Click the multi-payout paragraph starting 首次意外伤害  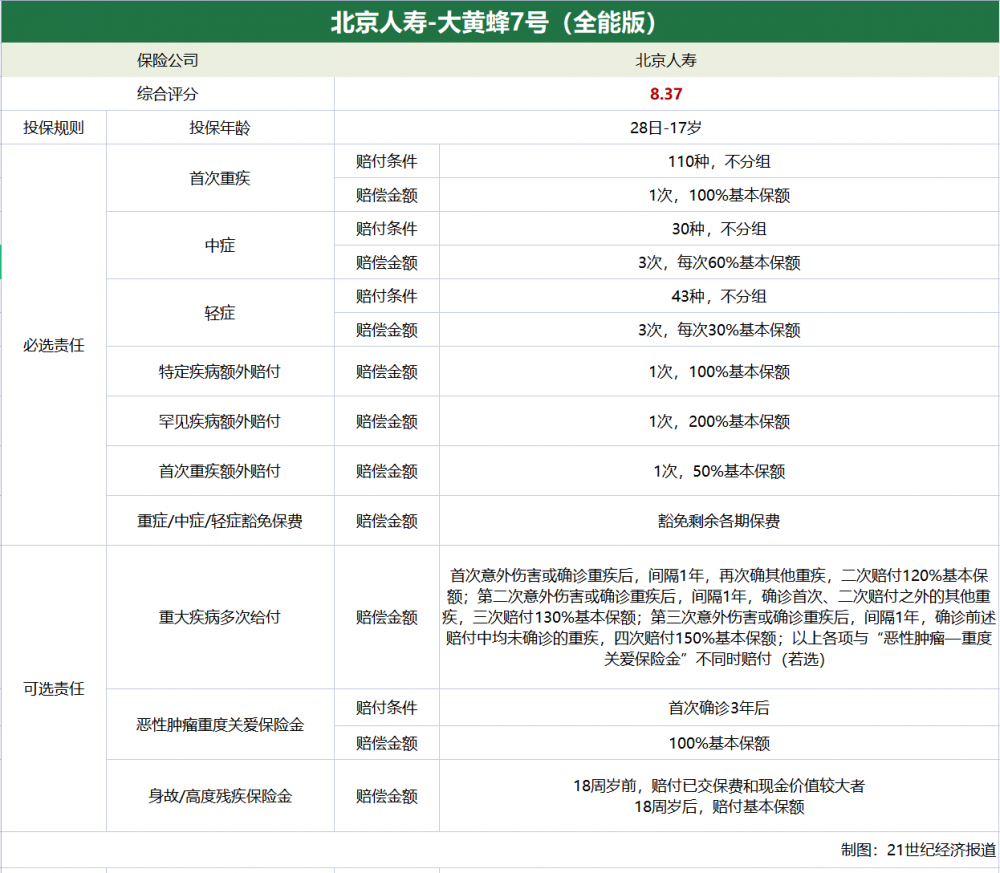(719, 617)
